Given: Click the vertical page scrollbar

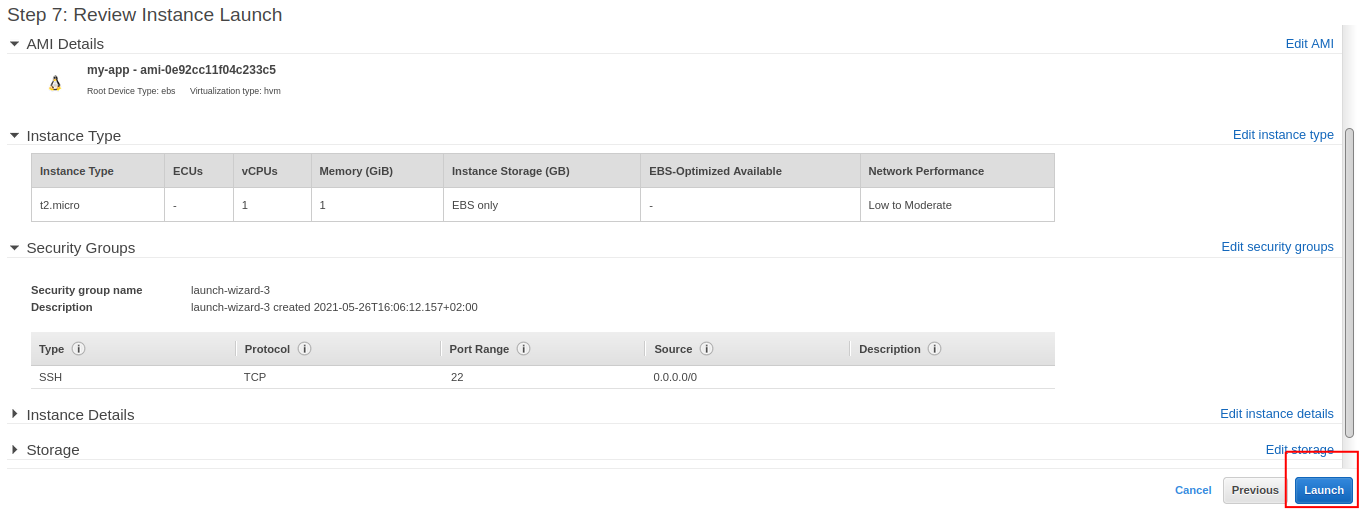Looking at the screenshot, I should tap(1349, 280).
